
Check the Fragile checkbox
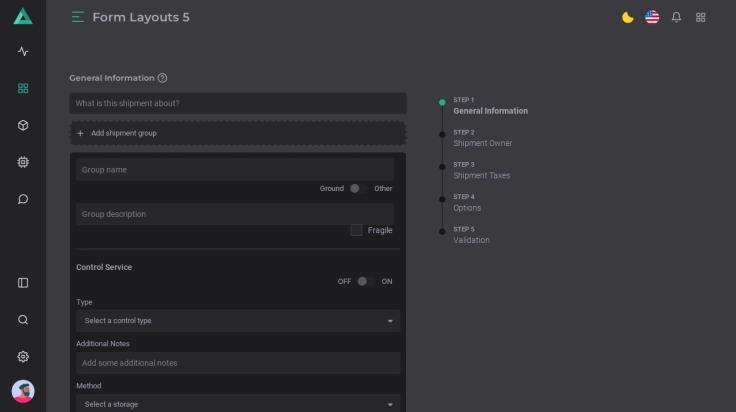pyautogui.click(x=356, y=230)
